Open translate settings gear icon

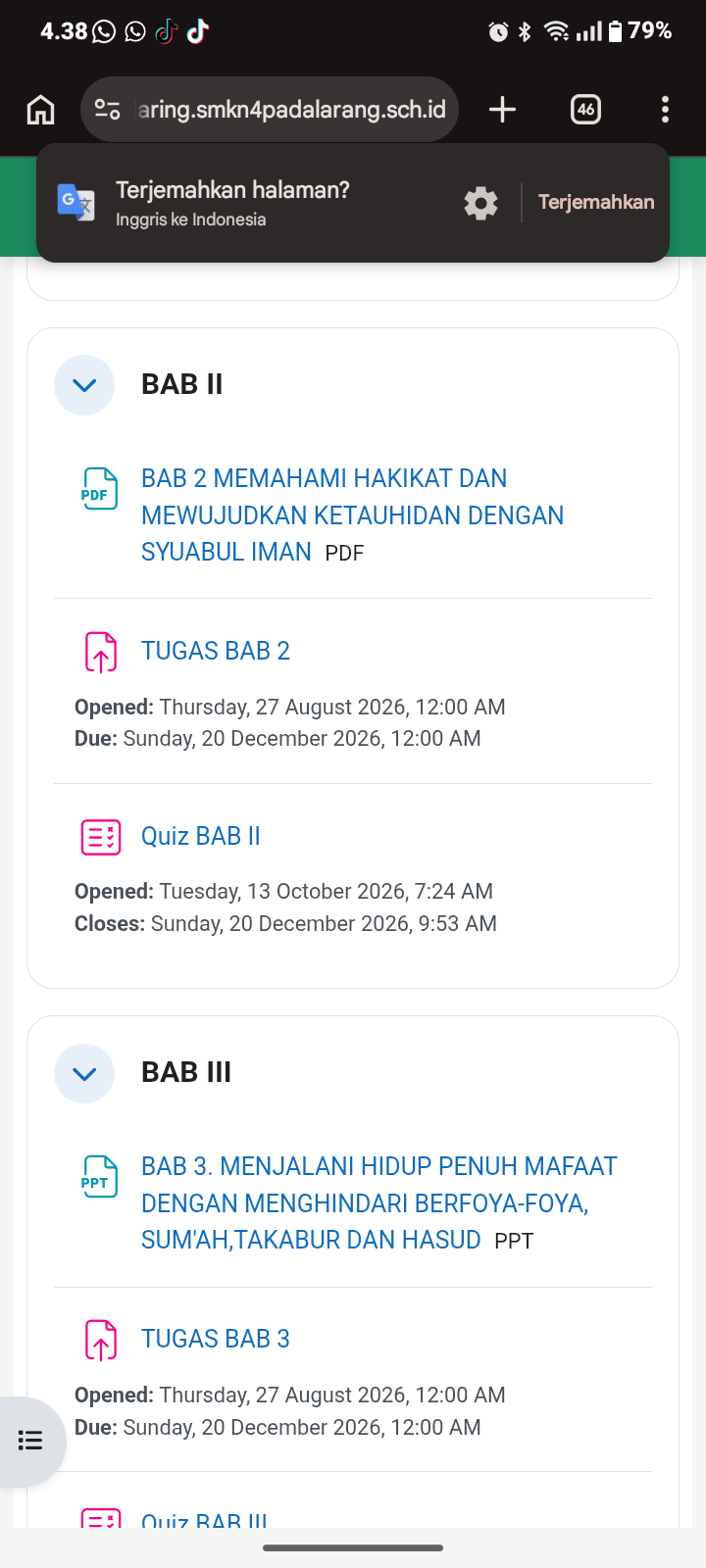pos(480,203)
